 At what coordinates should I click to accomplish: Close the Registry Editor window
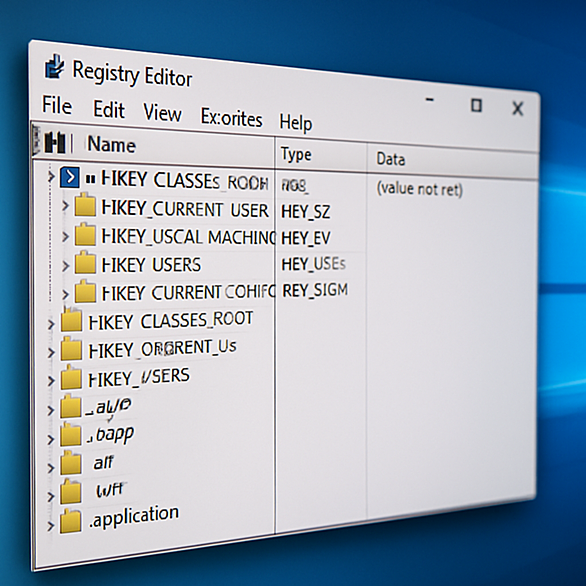(518, 108)
